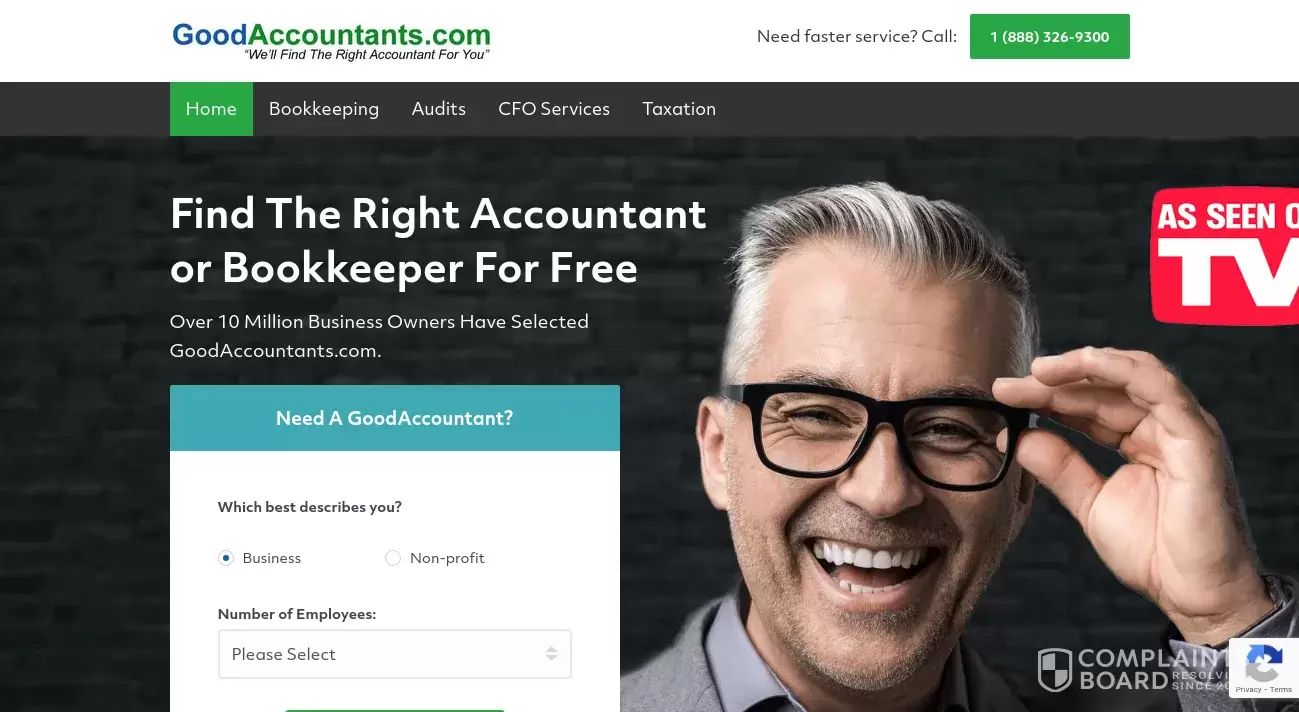The height and width of the screenshot is (712, 1299).
Task: Open the reCAPTCHA Terms link
Action: [1281, 690]
